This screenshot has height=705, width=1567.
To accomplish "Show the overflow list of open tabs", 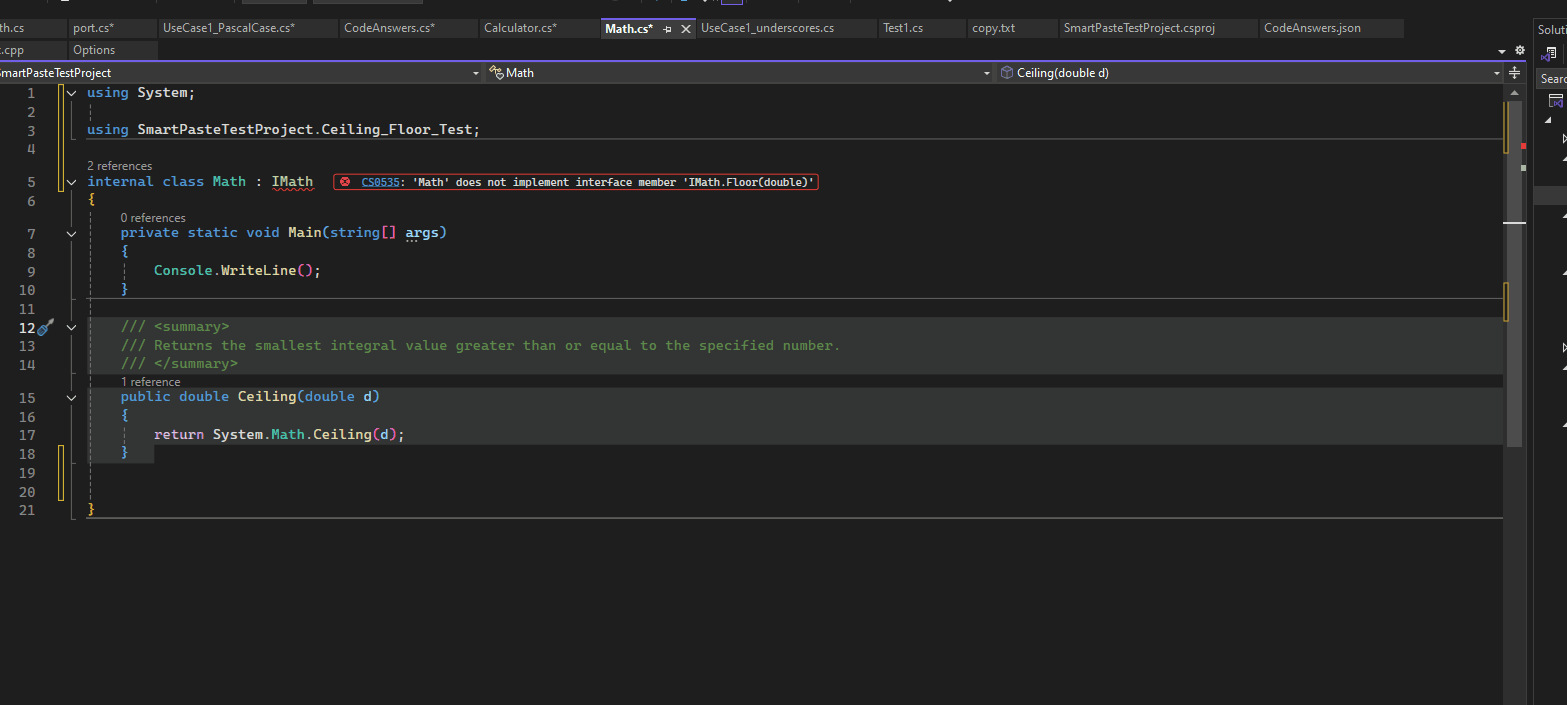I will (1502, 51).
